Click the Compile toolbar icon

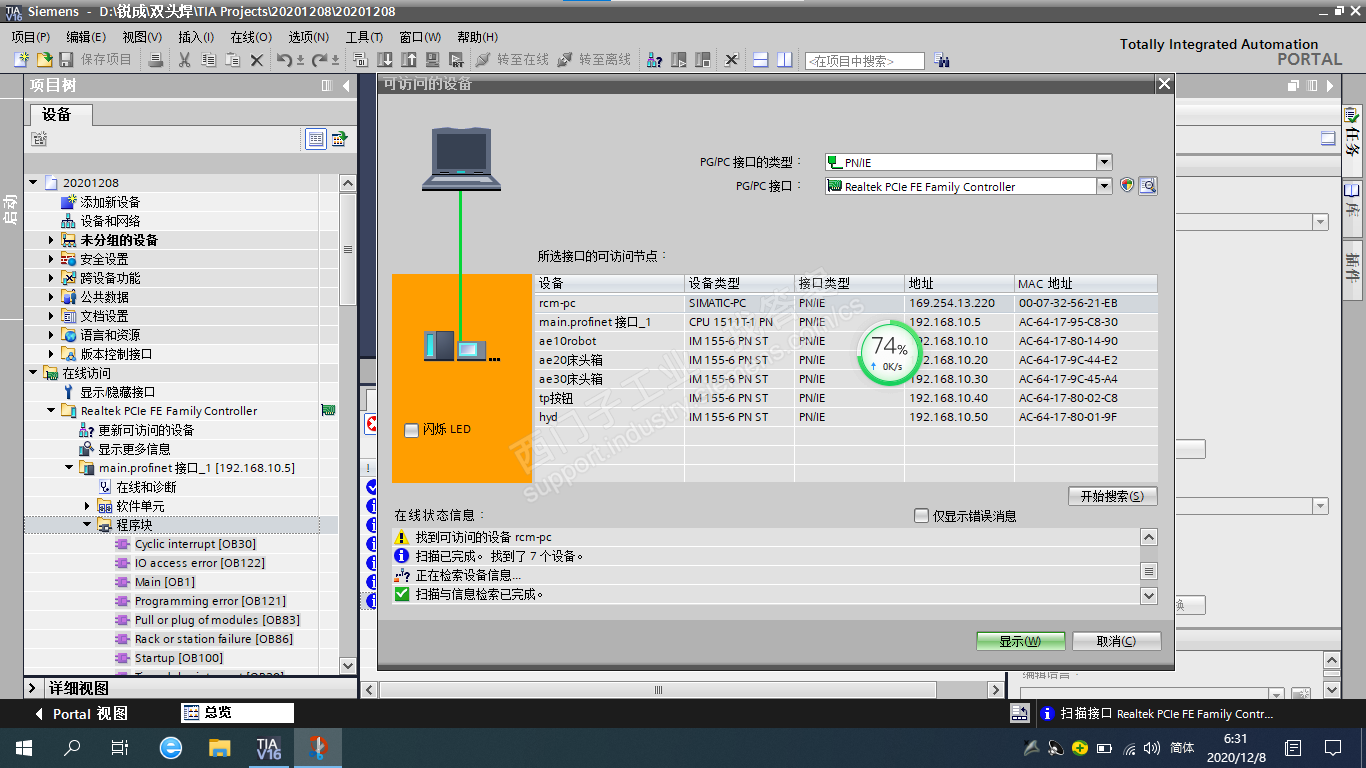[361, 60]
